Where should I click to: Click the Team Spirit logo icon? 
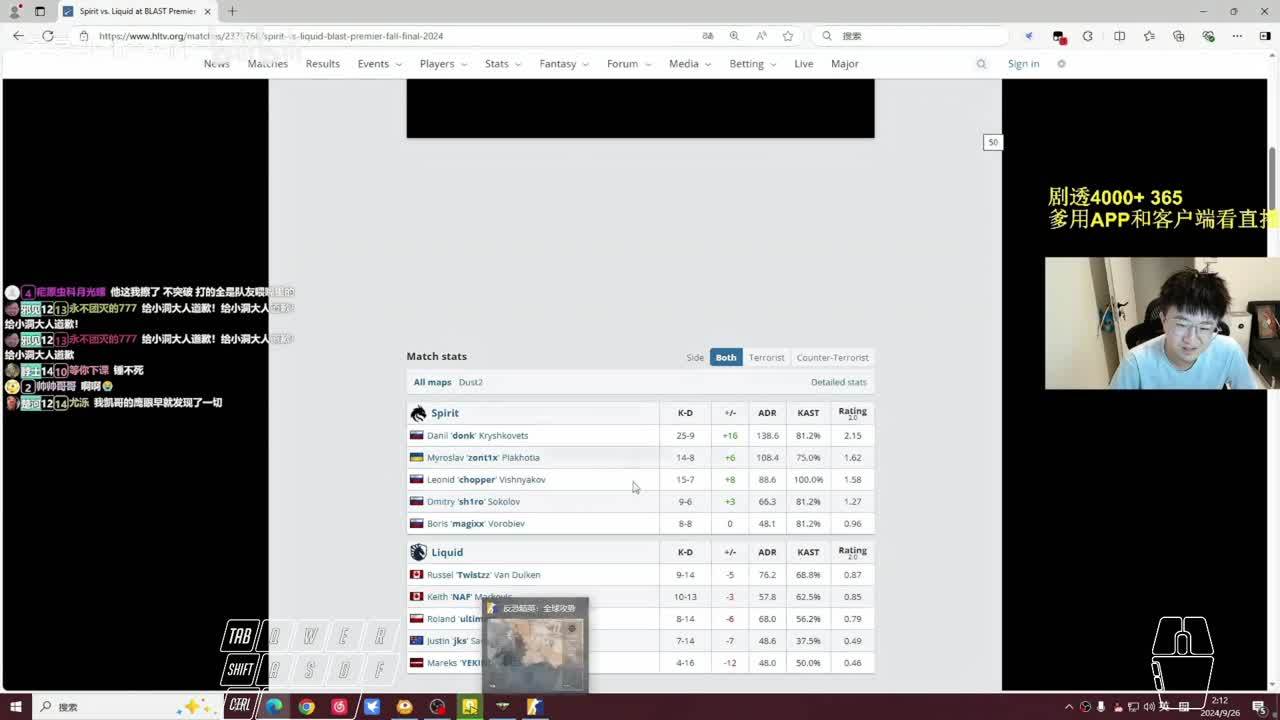click(418, 413)
